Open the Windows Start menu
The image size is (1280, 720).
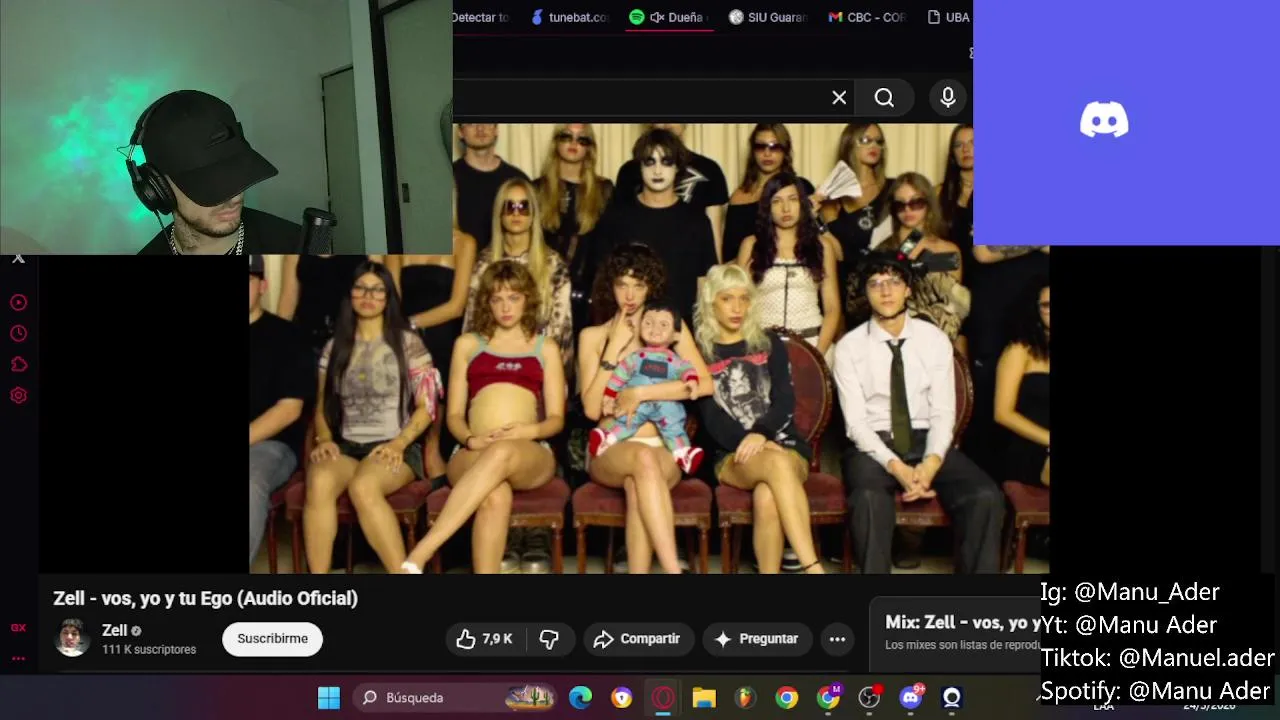329,697
